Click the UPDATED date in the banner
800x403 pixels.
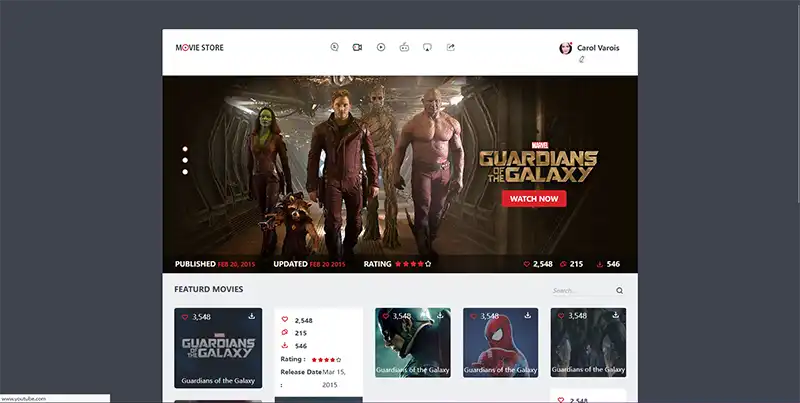pos(328,264)
